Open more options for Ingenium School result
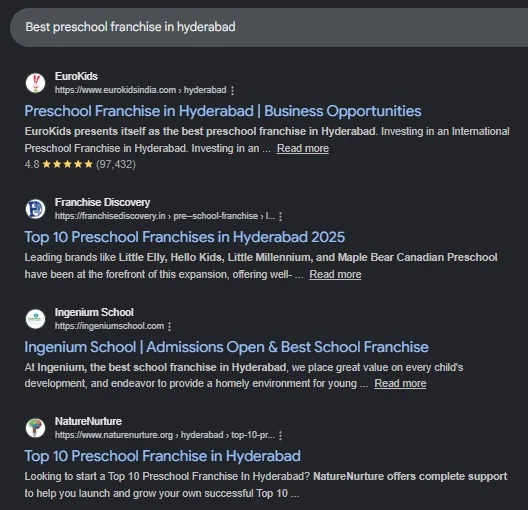 (x=169, y=326)
